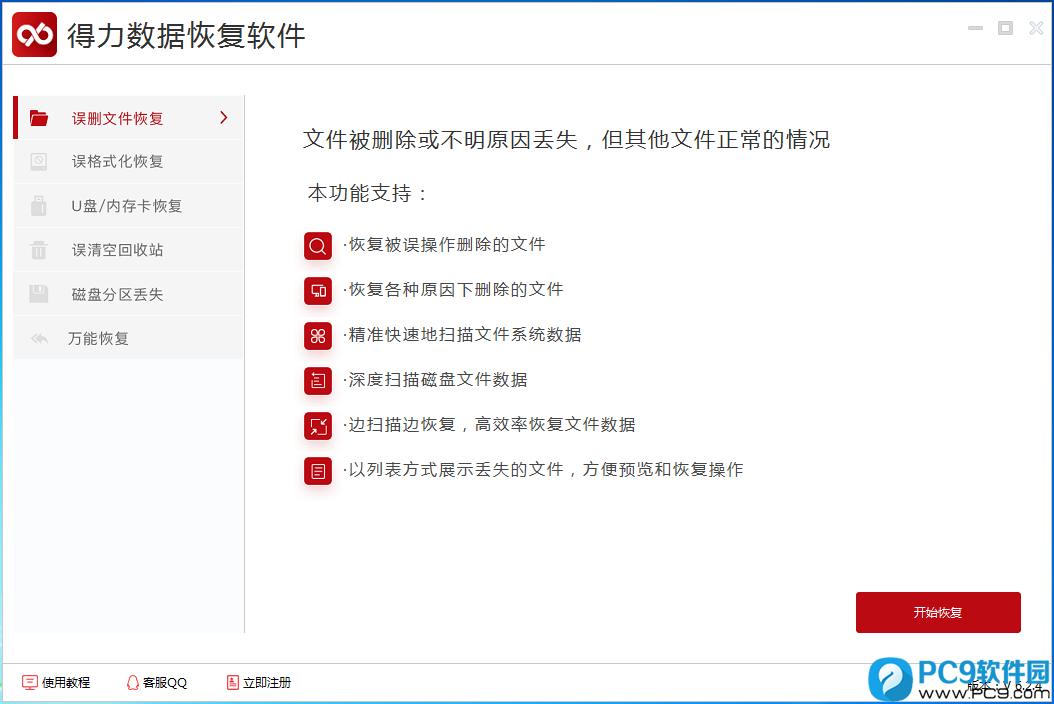Click text 恢复各种原因下删除的文件
1054x704 pixels.
[x=456, y=290]
